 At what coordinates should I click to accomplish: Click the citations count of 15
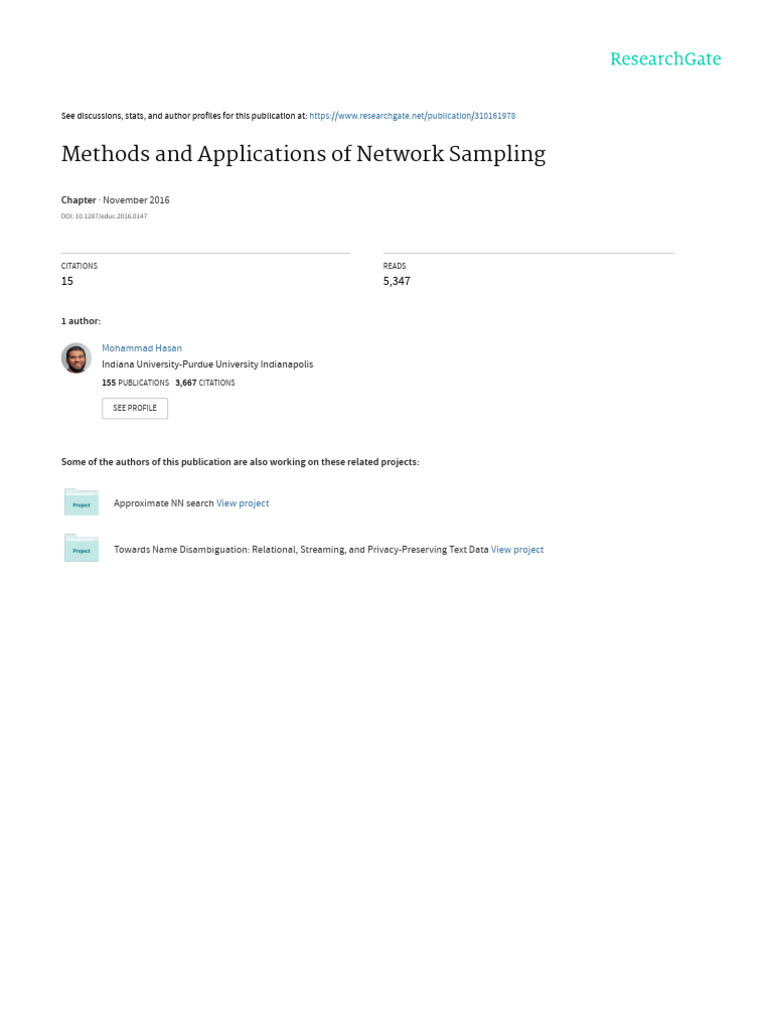(67, 281)
